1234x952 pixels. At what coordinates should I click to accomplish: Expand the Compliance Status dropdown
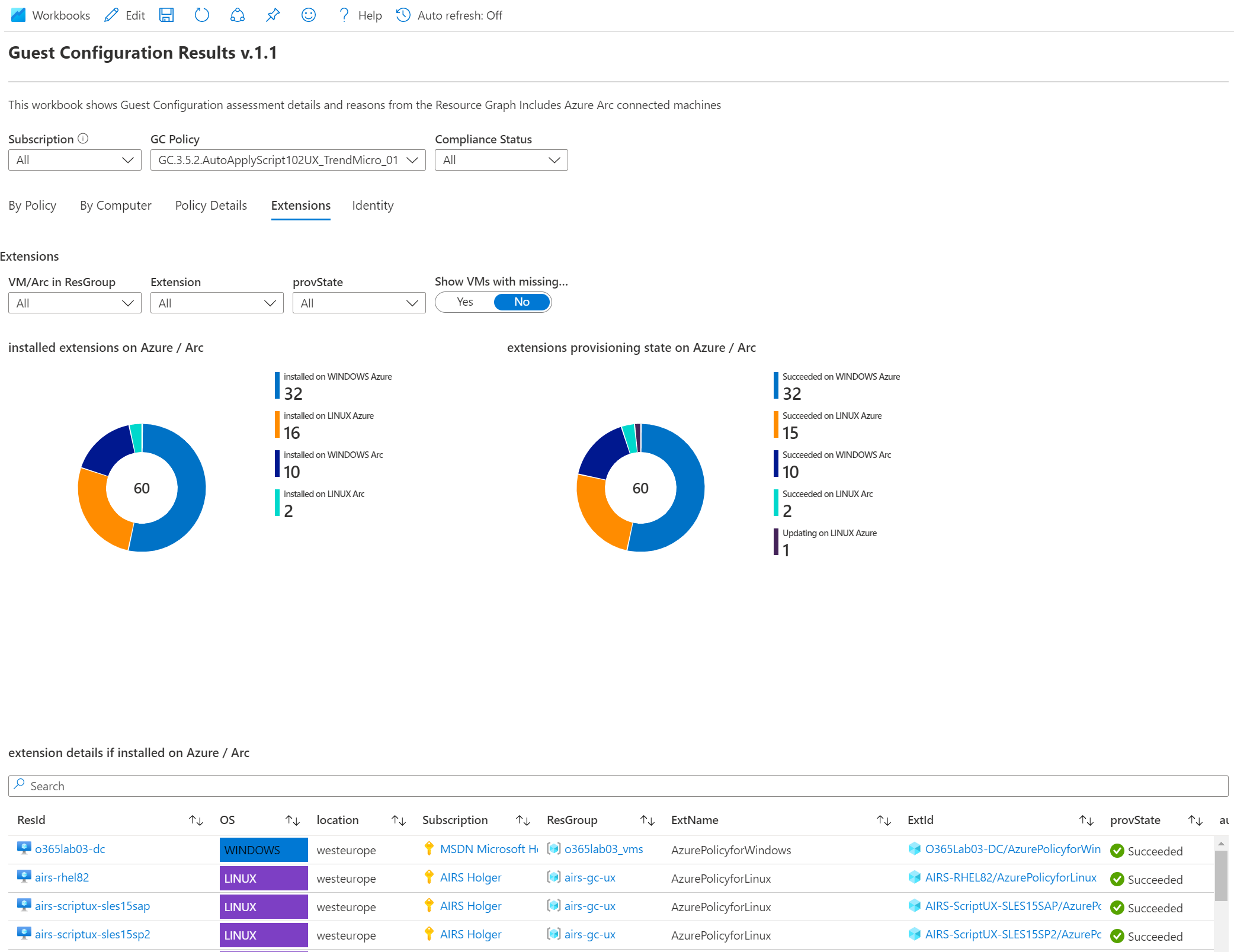tap(501, 160)
